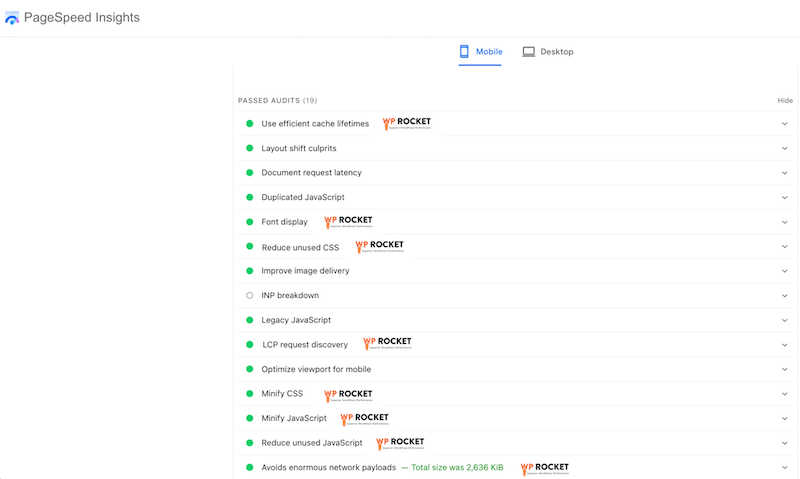Switch to the Mobile tab
800x479 pixels.
(x=481, y=52)
